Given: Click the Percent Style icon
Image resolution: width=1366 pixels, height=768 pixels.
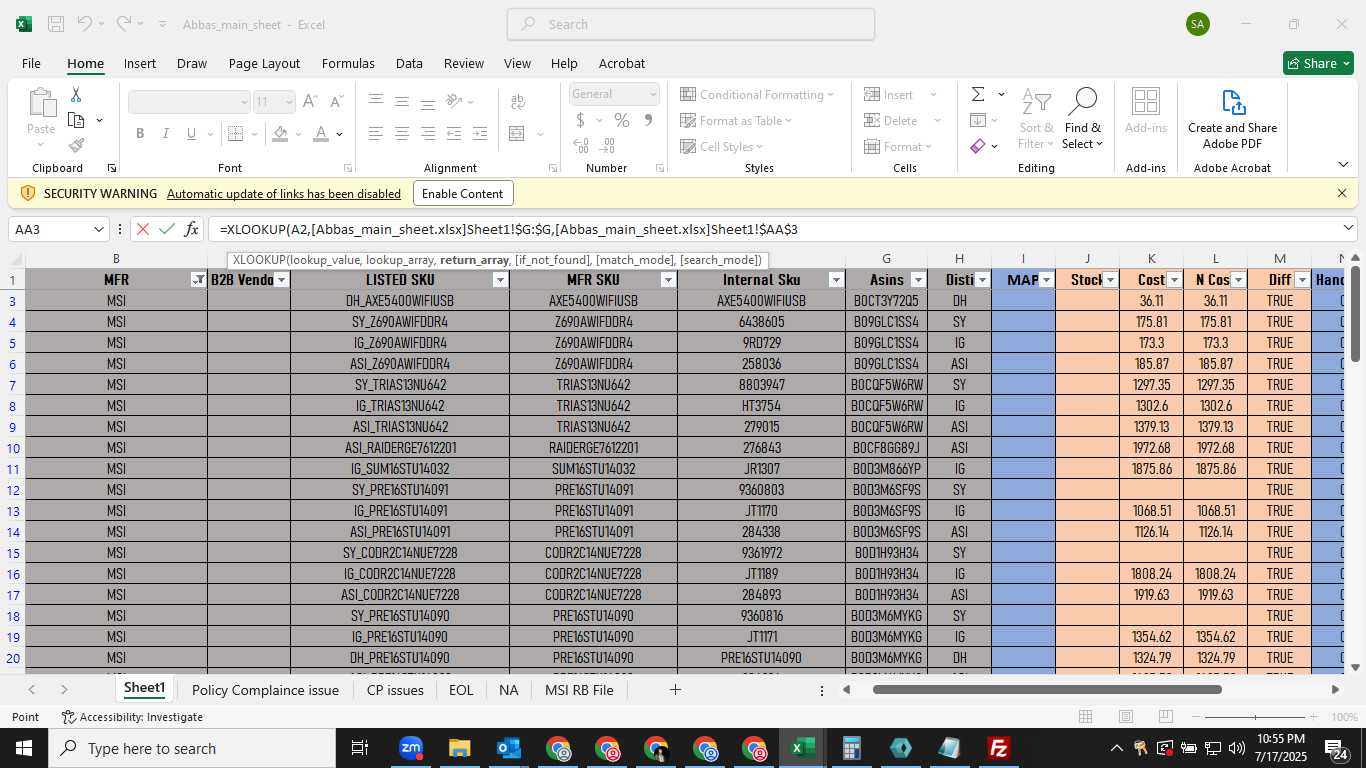Looking at the screenshot, I should coord(622,120).
